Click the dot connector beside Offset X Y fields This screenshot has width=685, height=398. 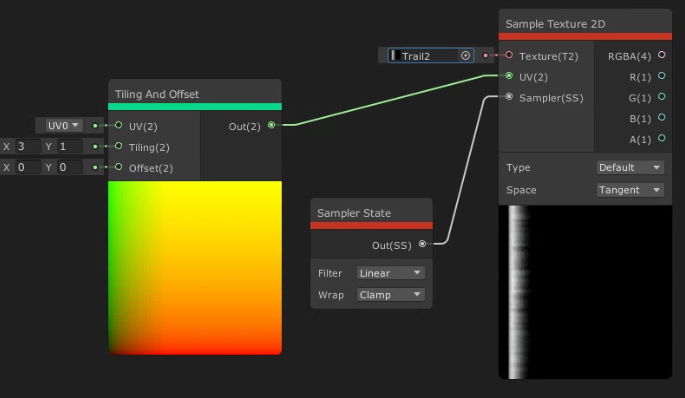tap(95, 167)
